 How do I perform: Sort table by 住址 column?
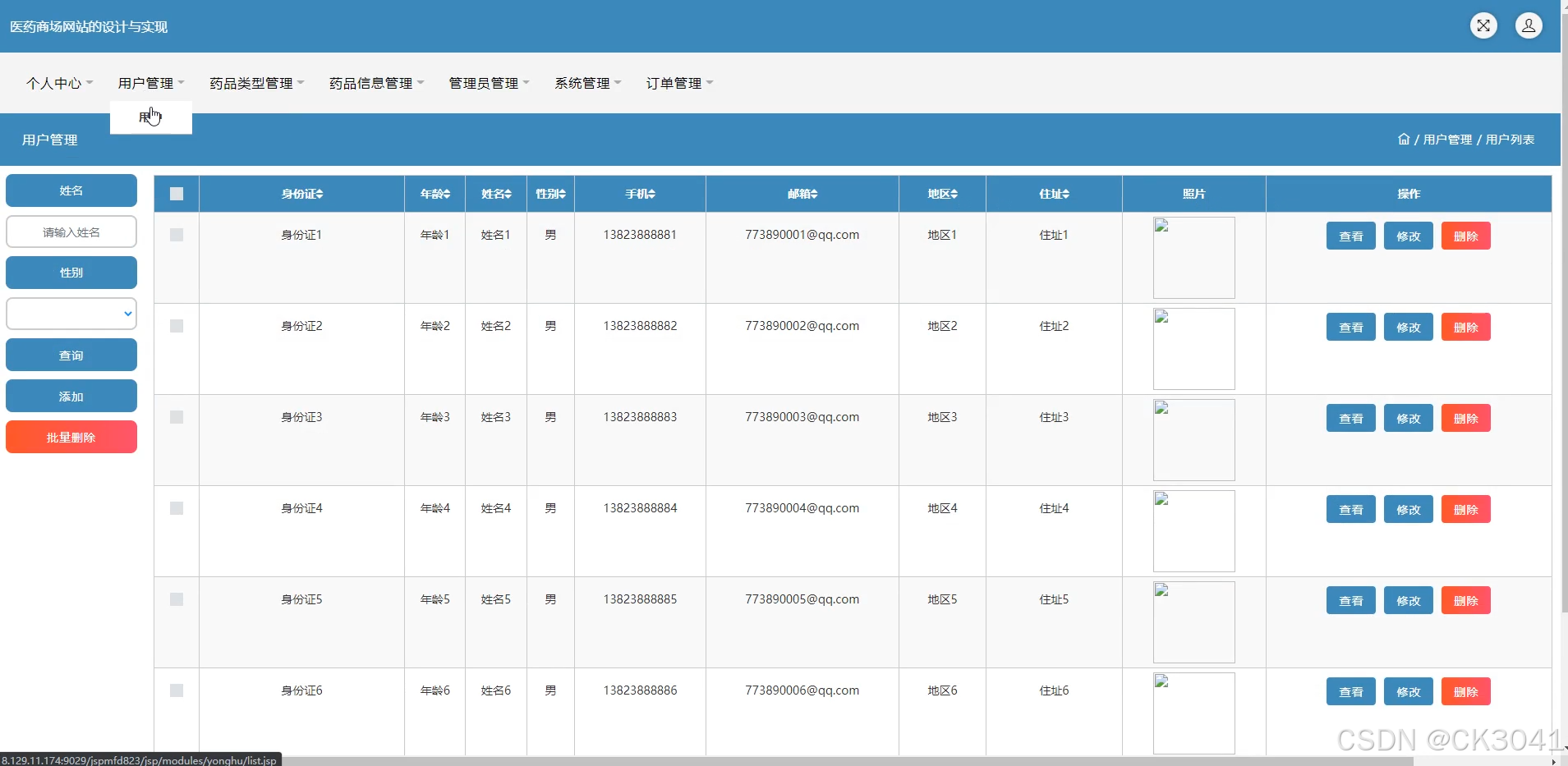(1054, 194)
